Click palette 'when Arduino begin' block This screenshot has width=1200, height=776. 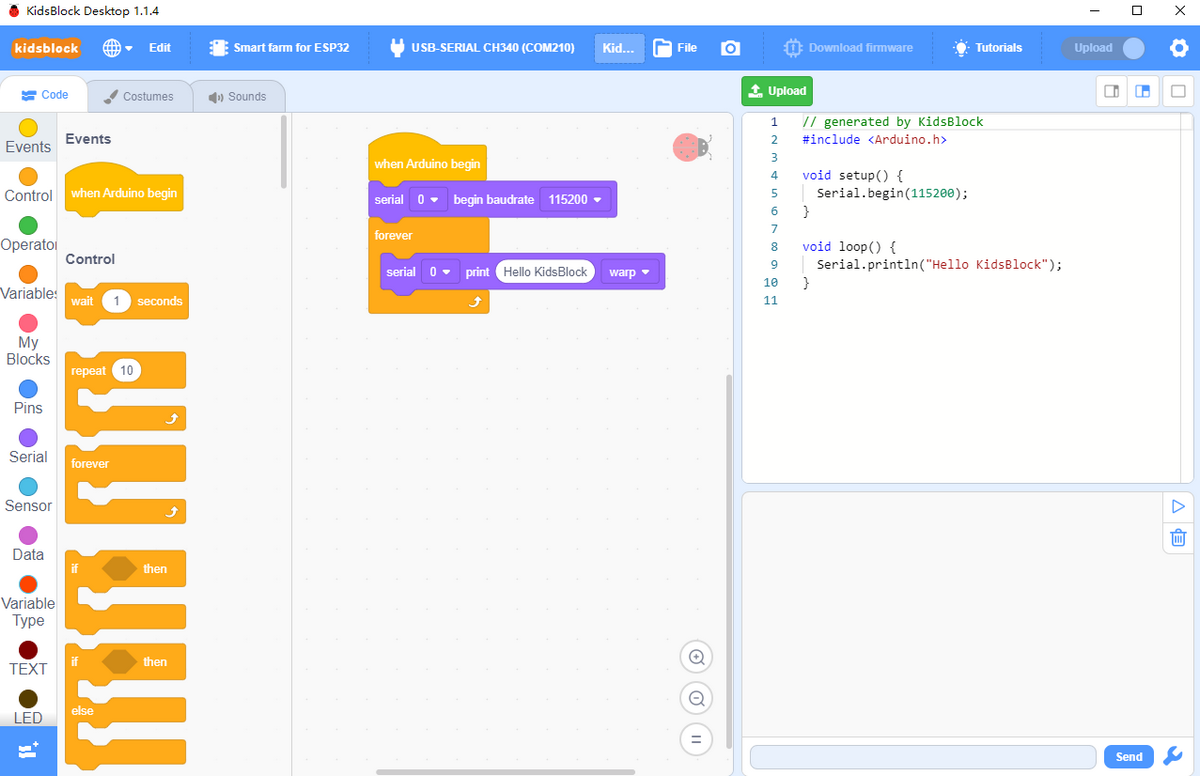point(124,192)
